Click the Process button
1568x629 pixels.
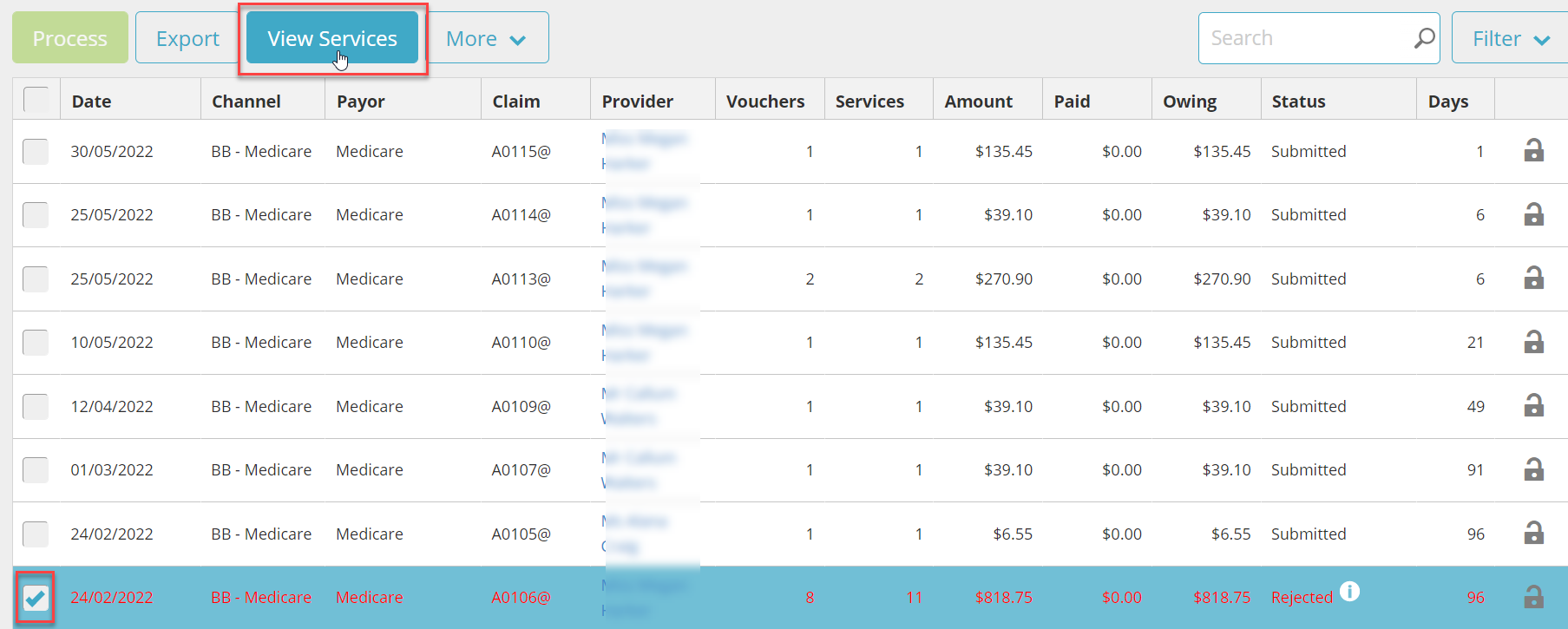(x=70, y=38)
